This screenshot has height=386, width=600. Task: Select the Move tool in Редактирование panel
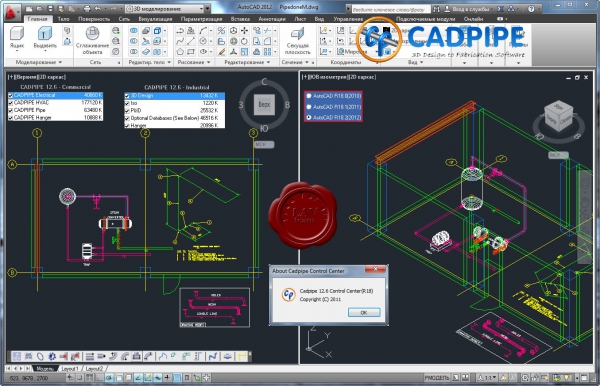coord(245,31)
